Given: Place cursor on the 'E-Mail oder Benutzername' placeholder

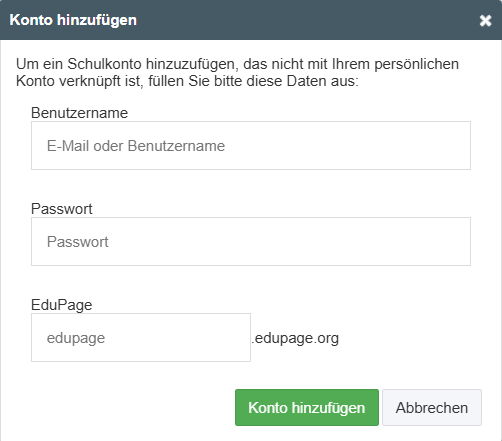Looking at the screenshot, I should coord(136,146).
